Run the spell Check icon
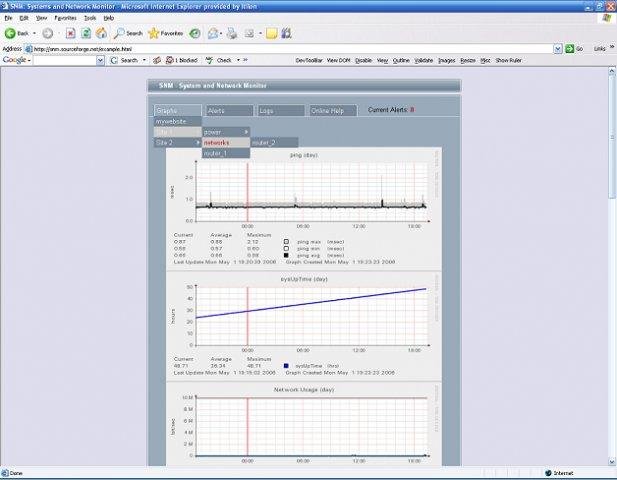The image size is (617, 480). [x=209, y=60]
